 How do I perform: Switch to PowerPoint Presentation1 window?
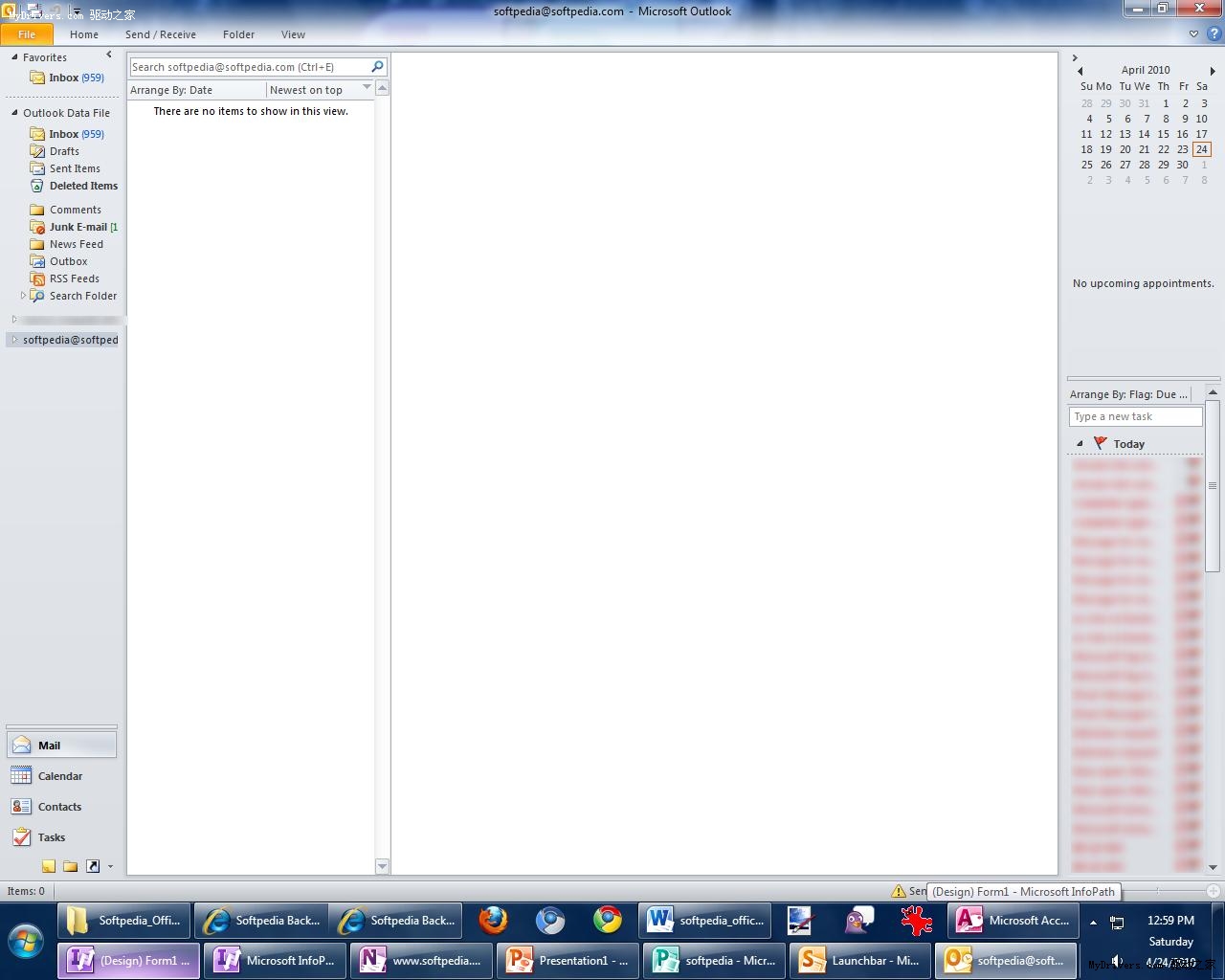tap(569, 961)
